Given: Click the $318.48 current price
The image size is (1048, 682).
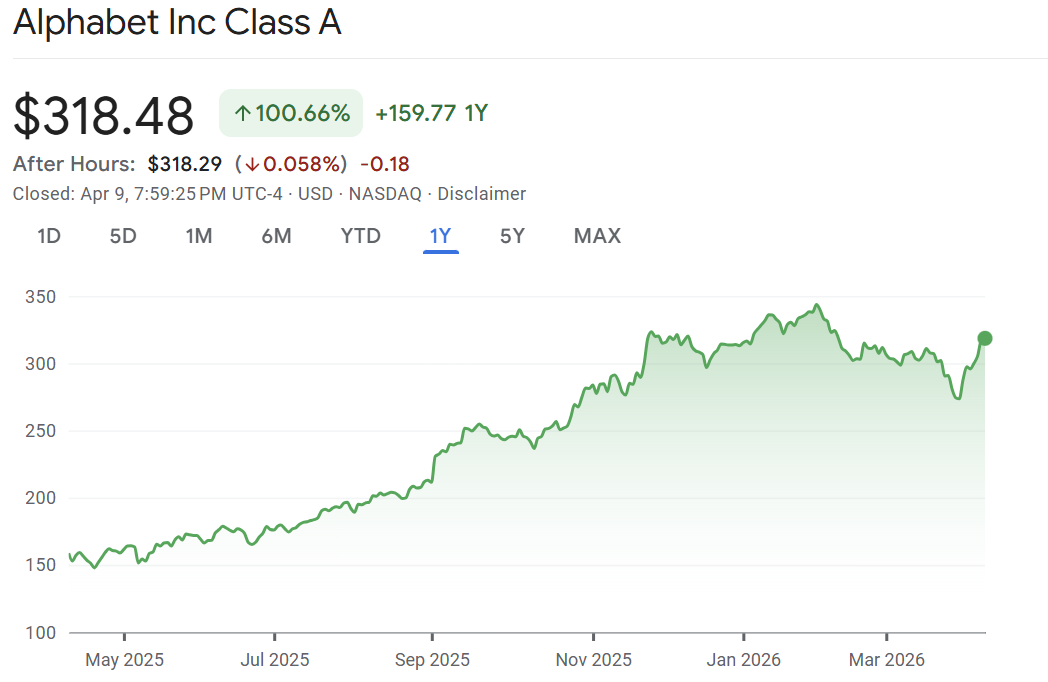Looking at the screenshot, I should pyautogui.click(x=103, y=116).
